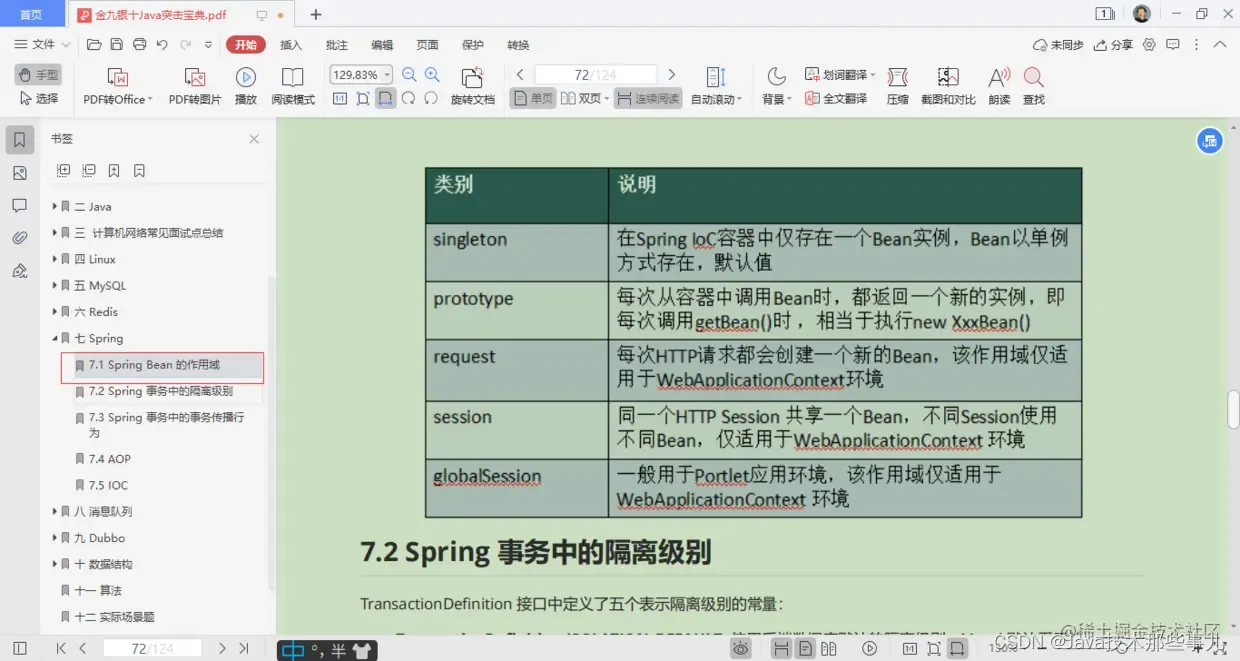The width and height of the screenshot is (1240, 661).
Task: Switch to the 开始 tab
Action: 245,45
